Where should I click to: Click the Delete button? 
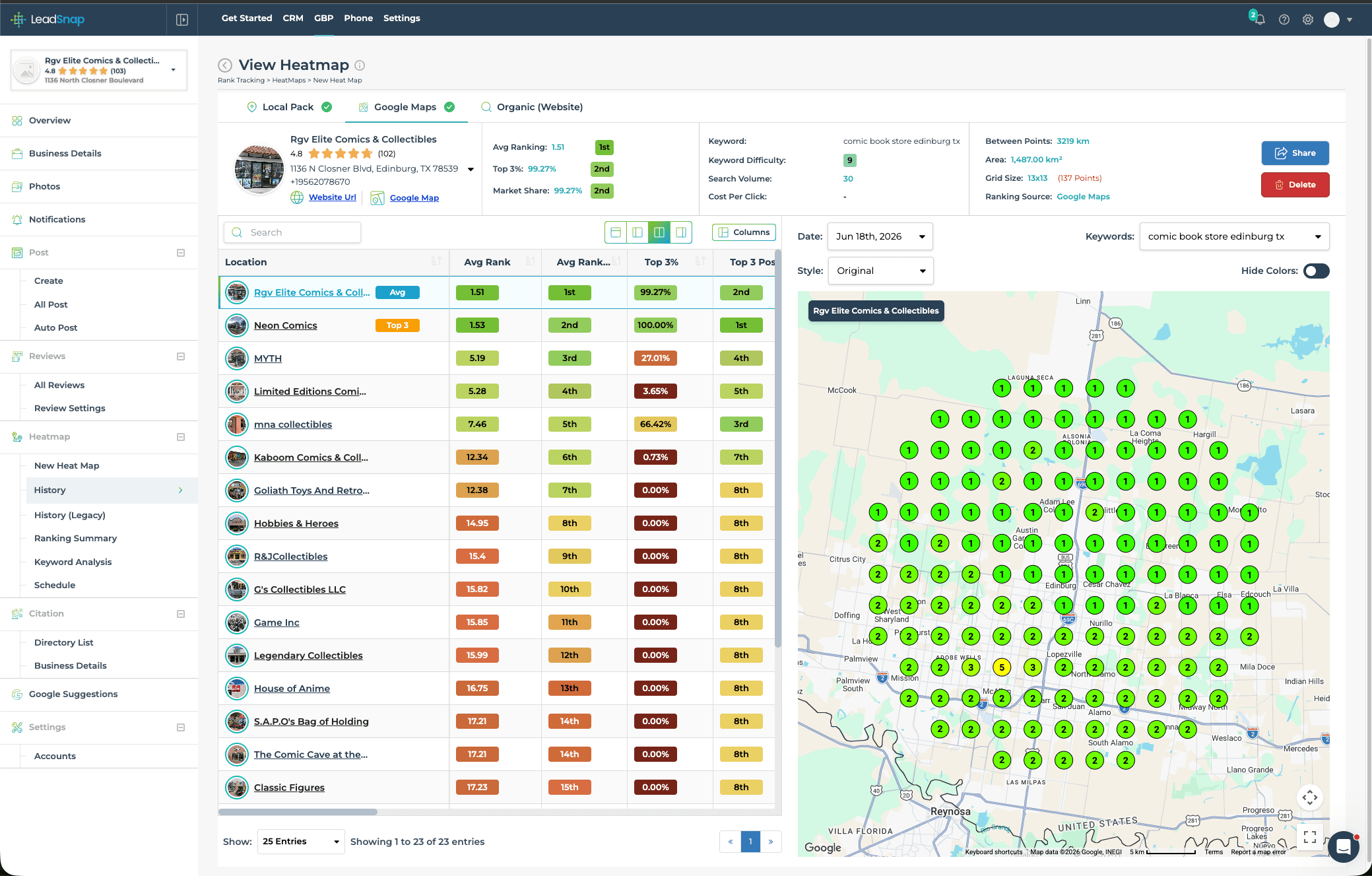tap(1295, 185)
